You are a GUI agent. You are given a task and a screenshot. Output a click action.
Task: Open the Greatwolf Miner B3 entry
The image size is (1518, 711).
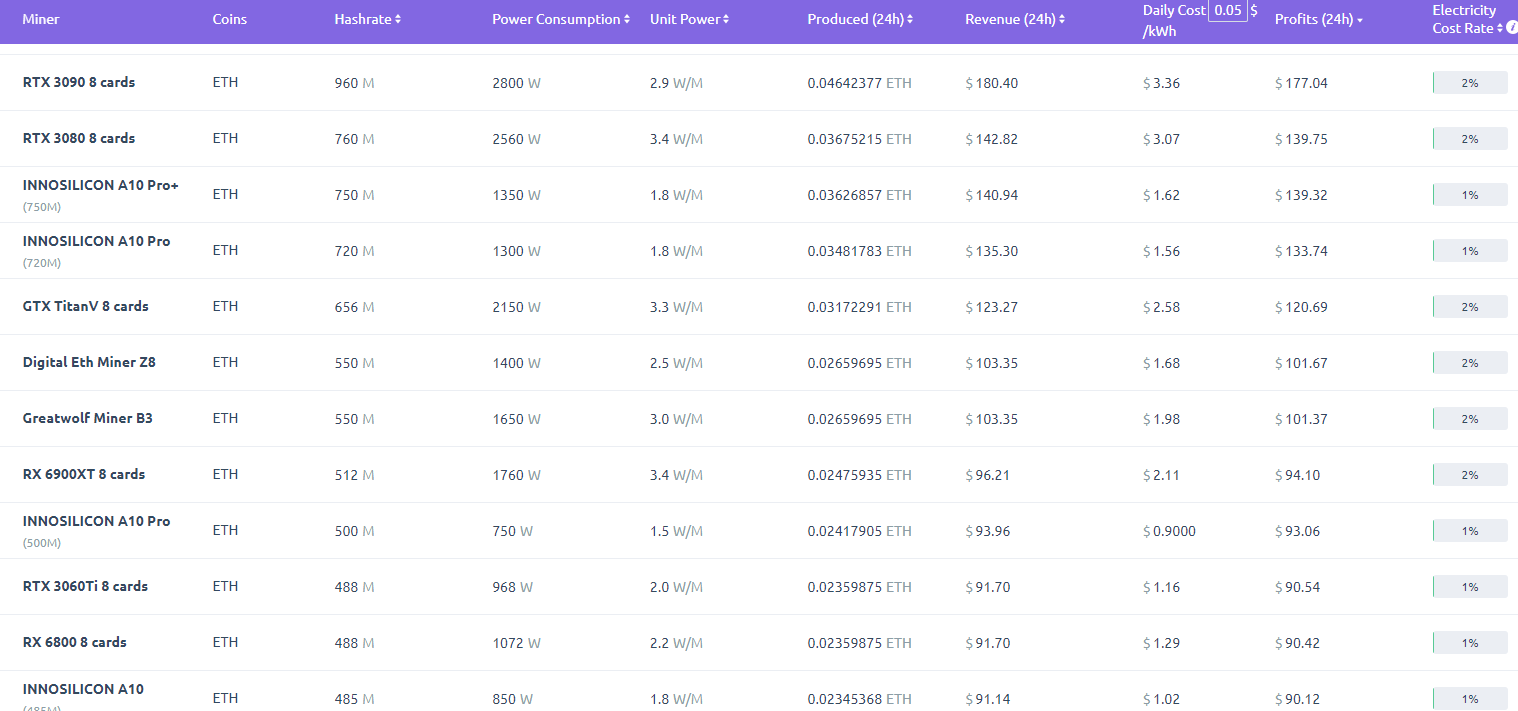click(87, 418)
